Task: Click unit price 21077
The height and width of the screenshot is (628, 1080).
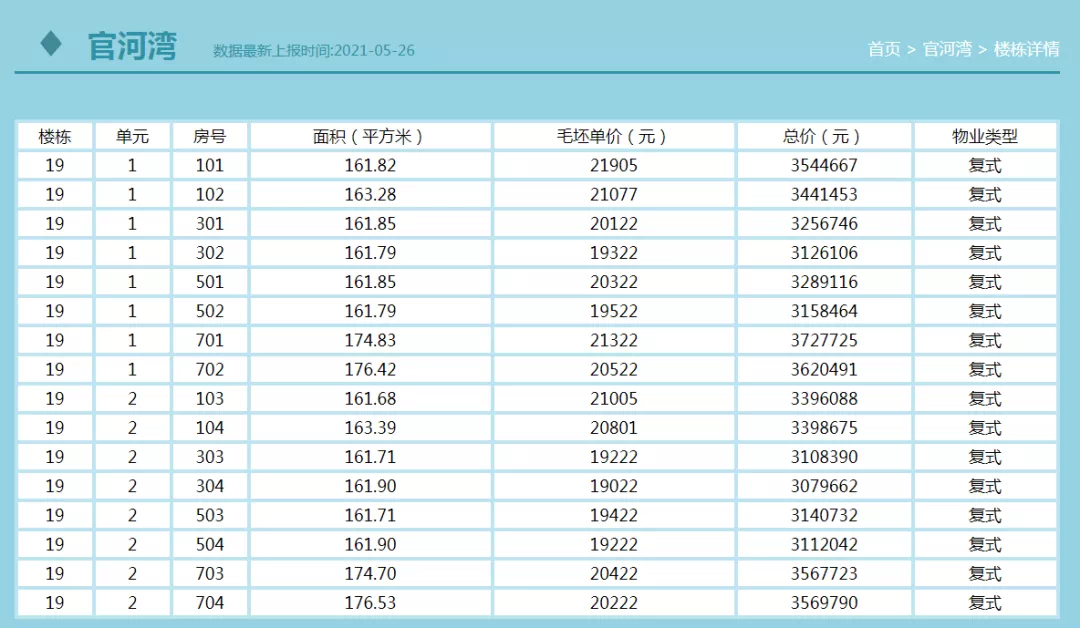Action: click(614, 194)
